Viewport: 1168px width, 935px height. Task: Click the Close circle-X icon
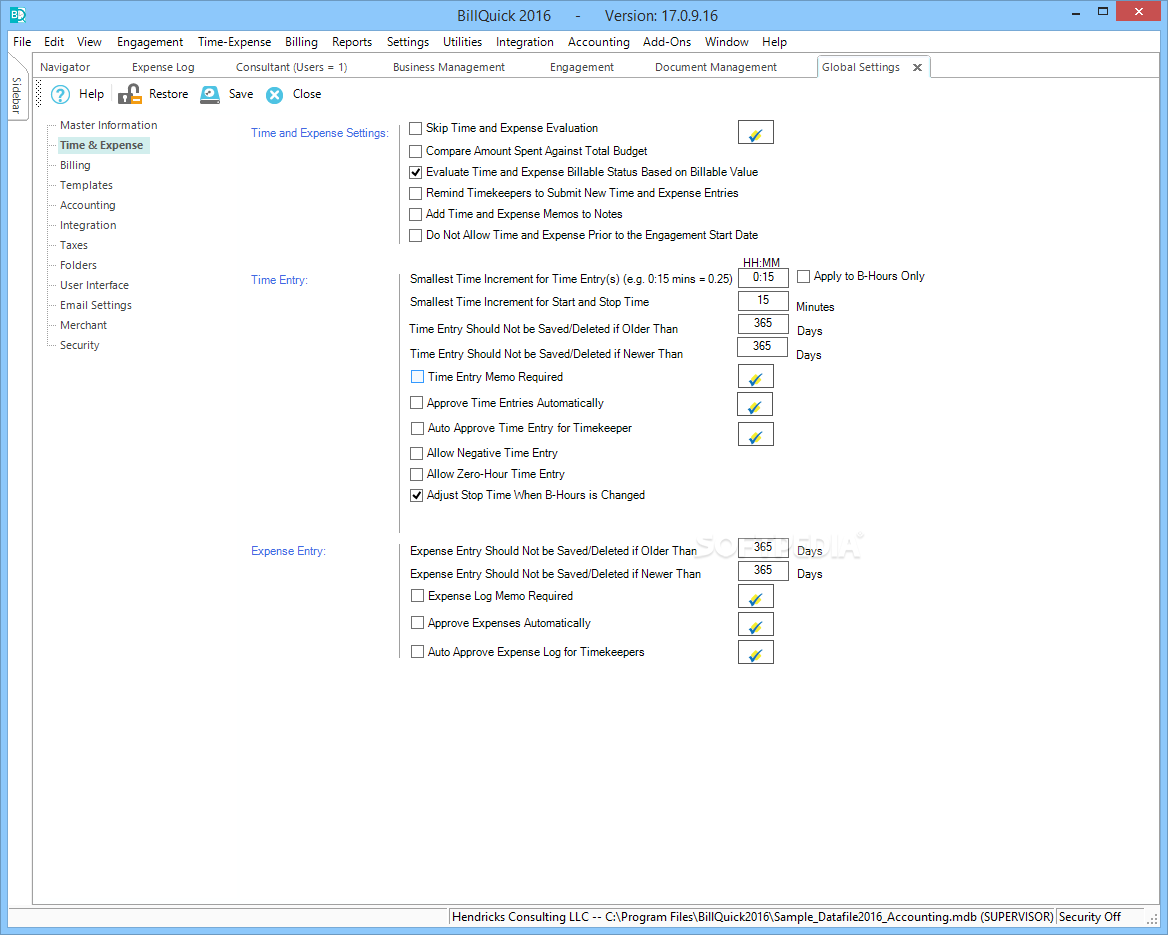coord(275,95)
